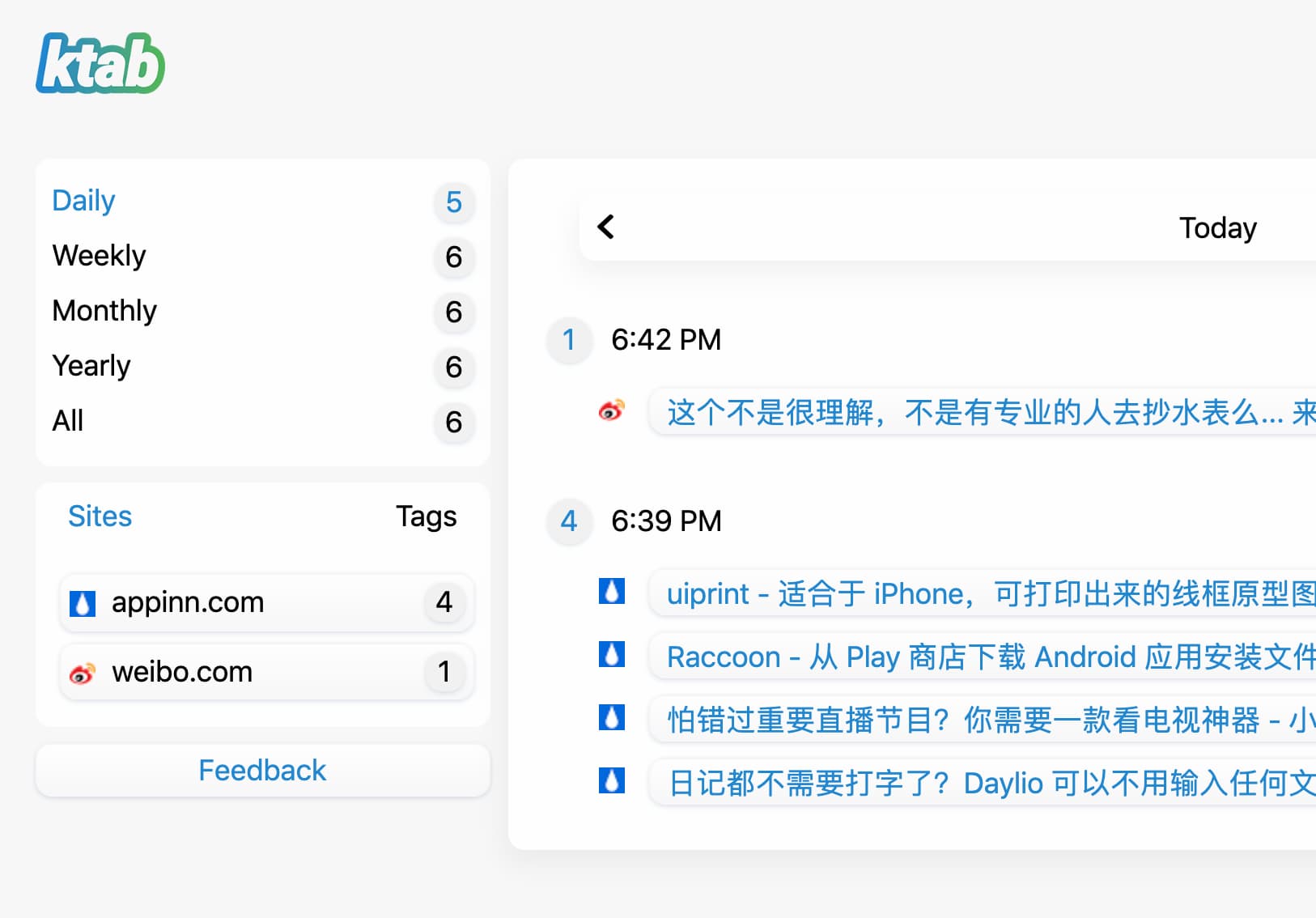
Task: Click the 6:42 PM timestamp
Action: pyautogui.click(x=666, y=340)
